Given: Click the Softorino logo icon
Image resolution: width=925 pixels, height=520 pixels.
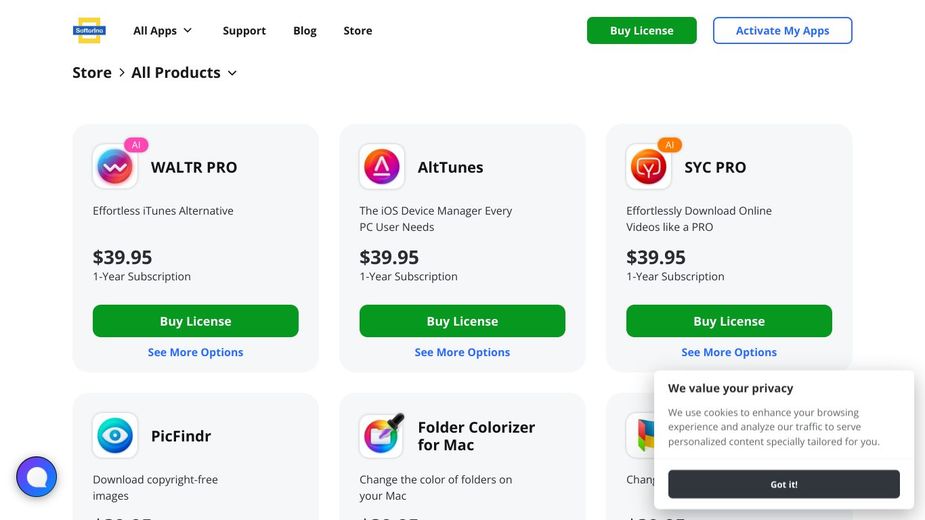Looking at the screenshot, I should click(x=89, y=30).
